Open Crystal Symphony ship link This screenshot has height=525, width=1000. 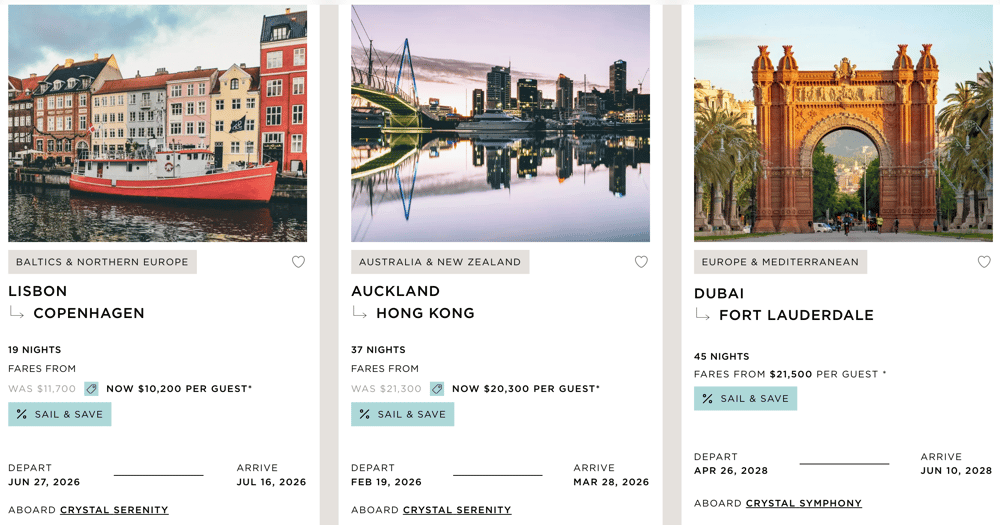pyautogui.click(x=803, y=503)
